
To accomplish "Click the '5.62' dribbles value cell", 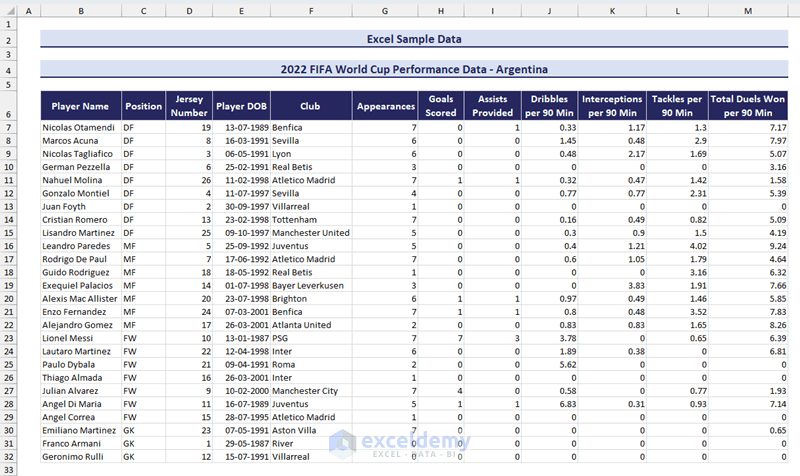I will pyautogui.click(x=549, y=365).
